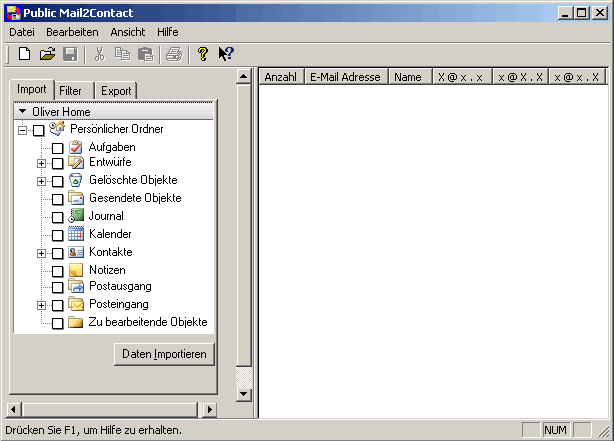Click the X@x.x column header
Viewport: 614px width, 441px height.
[462, 77]
